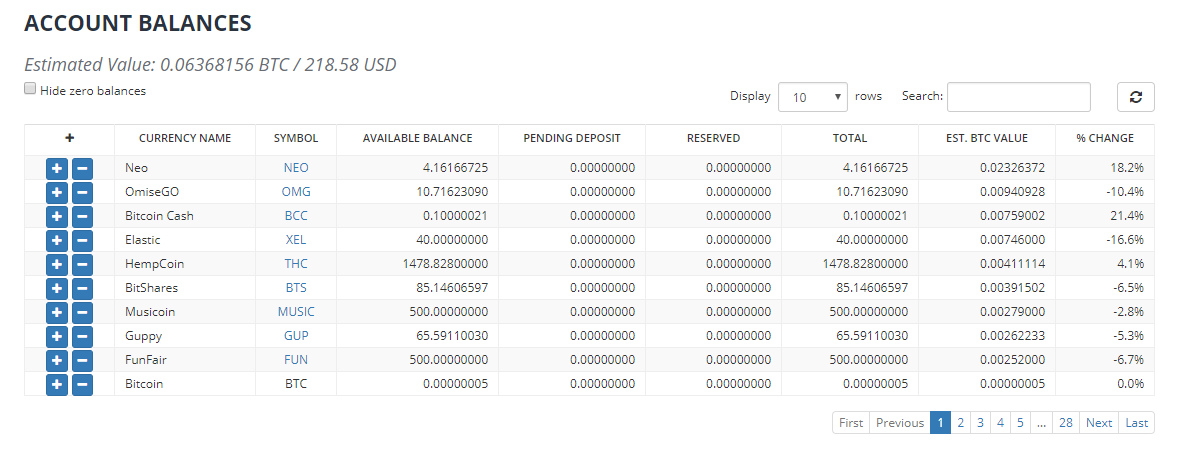Open the BCC symbol link
The image size is (1185, 467).
[296, 216]
